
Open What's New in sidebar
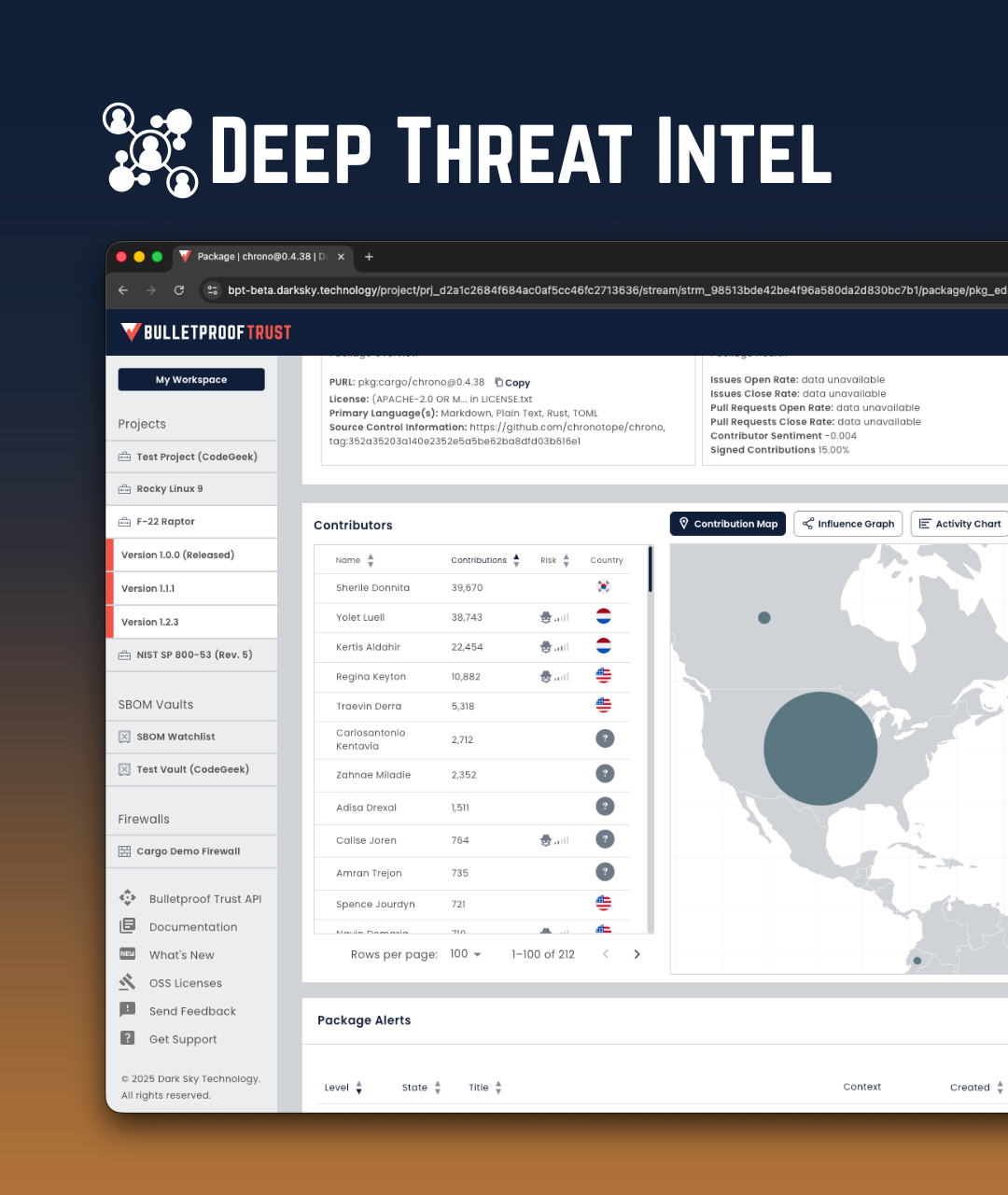tap(167, 954)
